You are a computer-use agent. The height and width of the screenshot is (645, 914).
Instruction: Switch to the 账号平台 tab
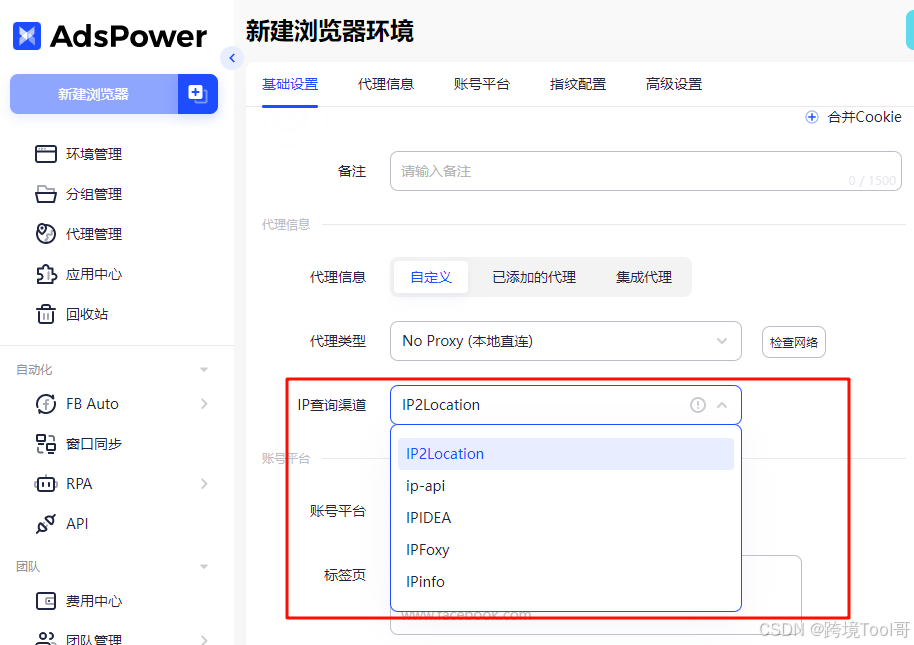pos(481,84)
